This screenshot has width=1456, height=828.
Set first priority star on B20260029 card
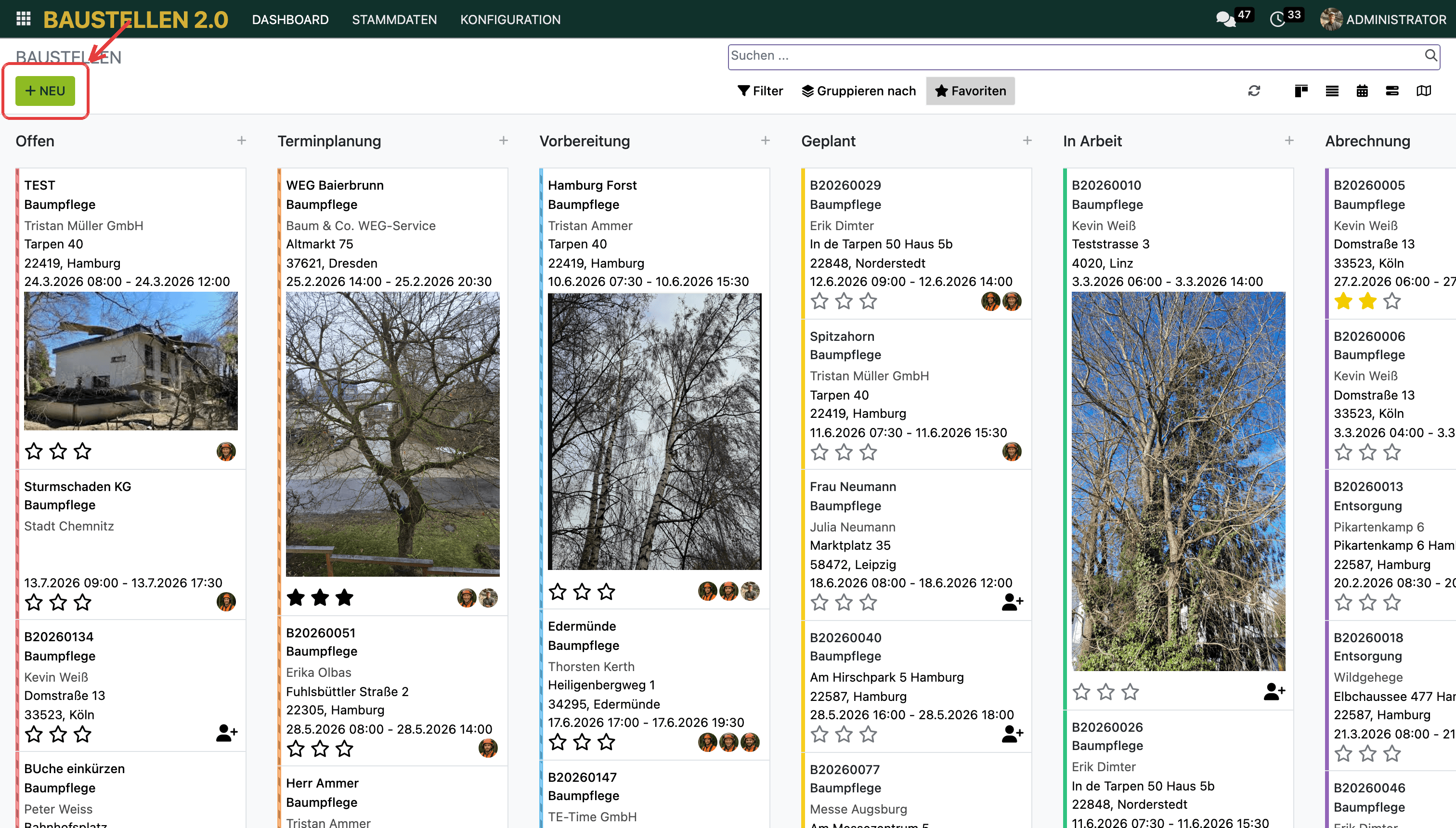coord(819,301)
